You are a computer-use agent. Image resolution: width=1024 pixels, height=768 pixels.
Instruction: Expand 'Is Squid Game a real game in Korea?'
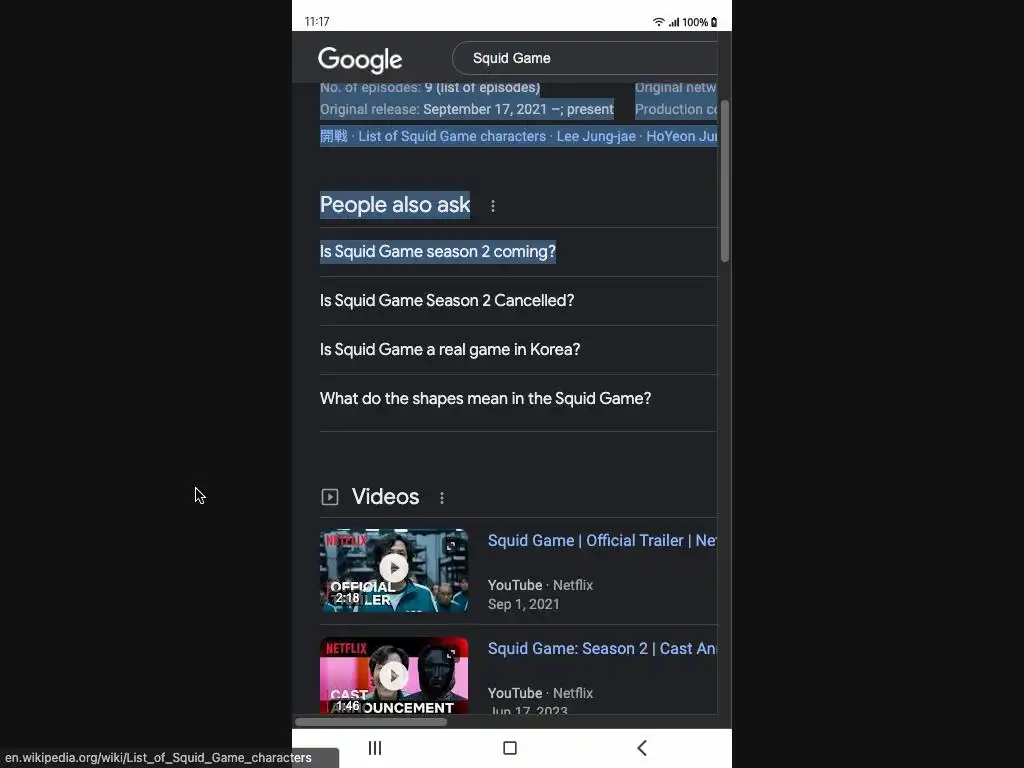point(518,349)
